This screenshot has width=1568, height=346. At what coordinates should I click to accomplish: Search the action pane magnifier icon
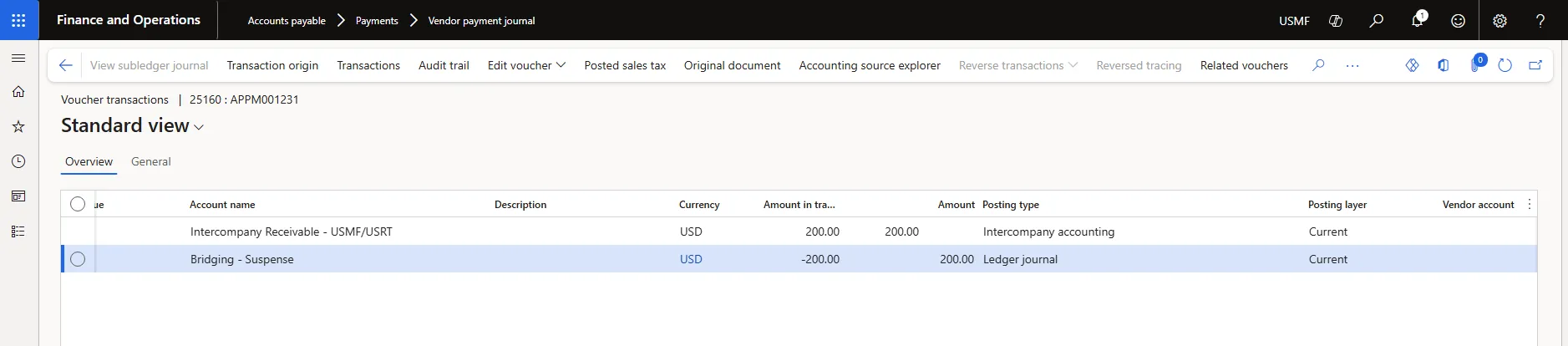click(x=1318, y=65)
